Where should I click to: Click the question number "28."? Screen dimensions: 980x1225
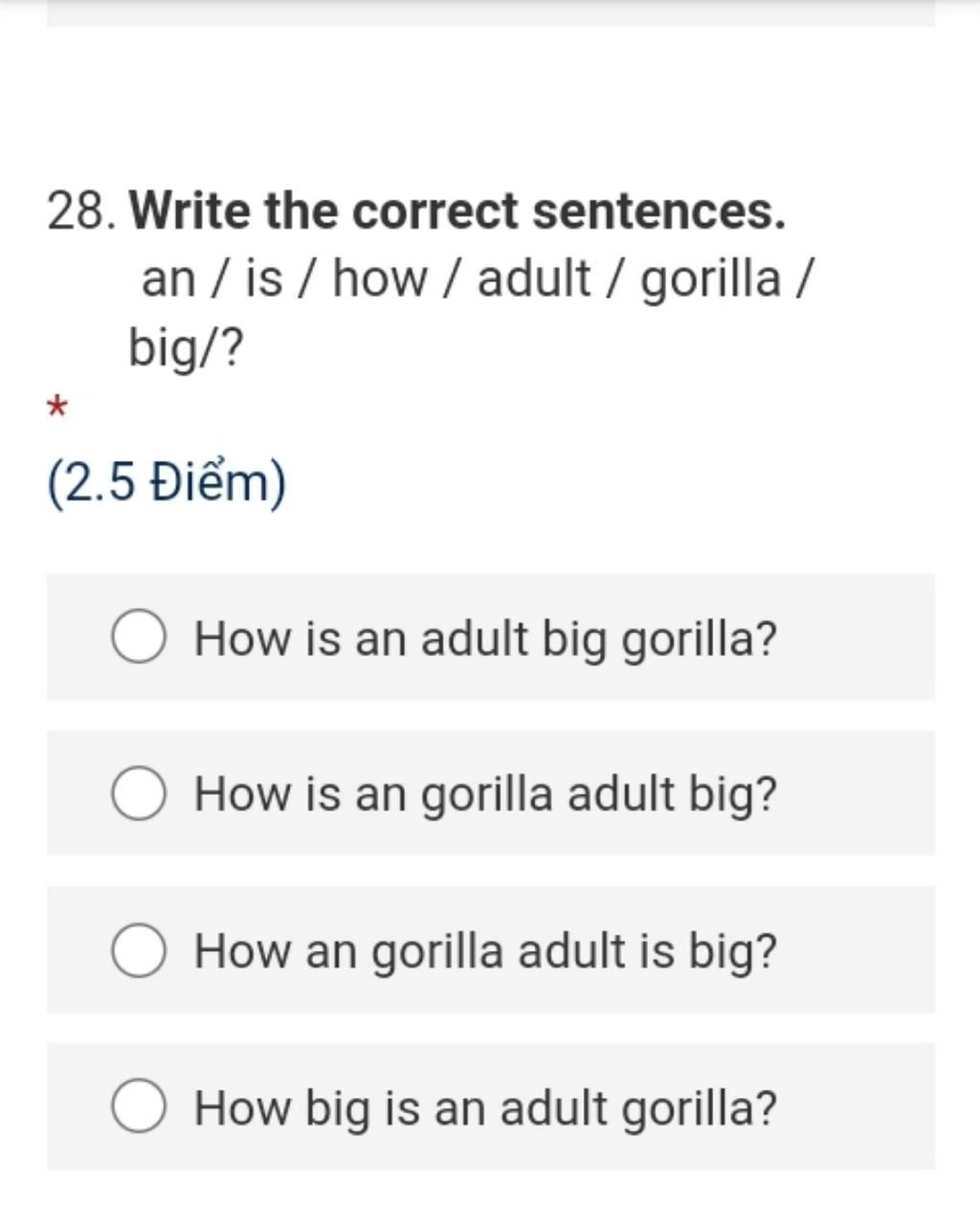pos(82,212)
